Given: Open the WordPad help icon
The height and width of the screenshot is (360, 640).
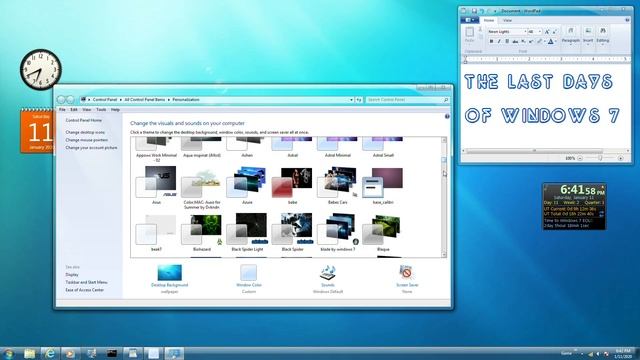Looking at the screenshot, I should (x=627, y=20).
